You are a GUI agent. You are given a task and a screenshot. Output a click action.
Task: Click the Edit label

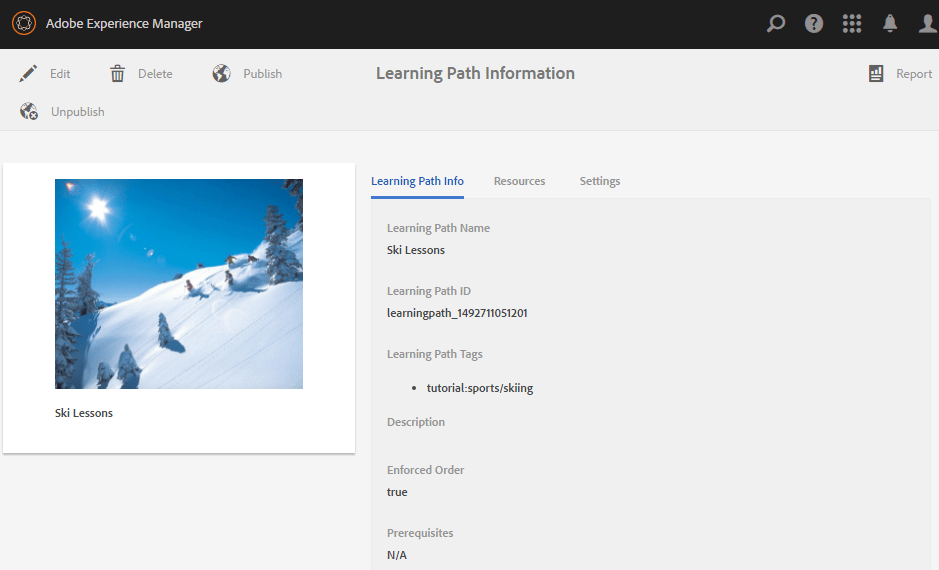click(x=60, y=74)
